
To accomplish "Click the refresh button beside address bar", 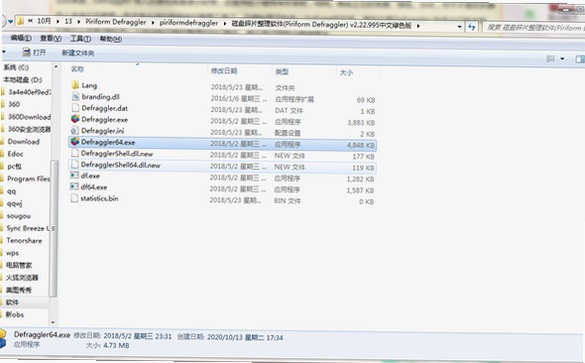I will pyautogui.click(x=472, y=26).
